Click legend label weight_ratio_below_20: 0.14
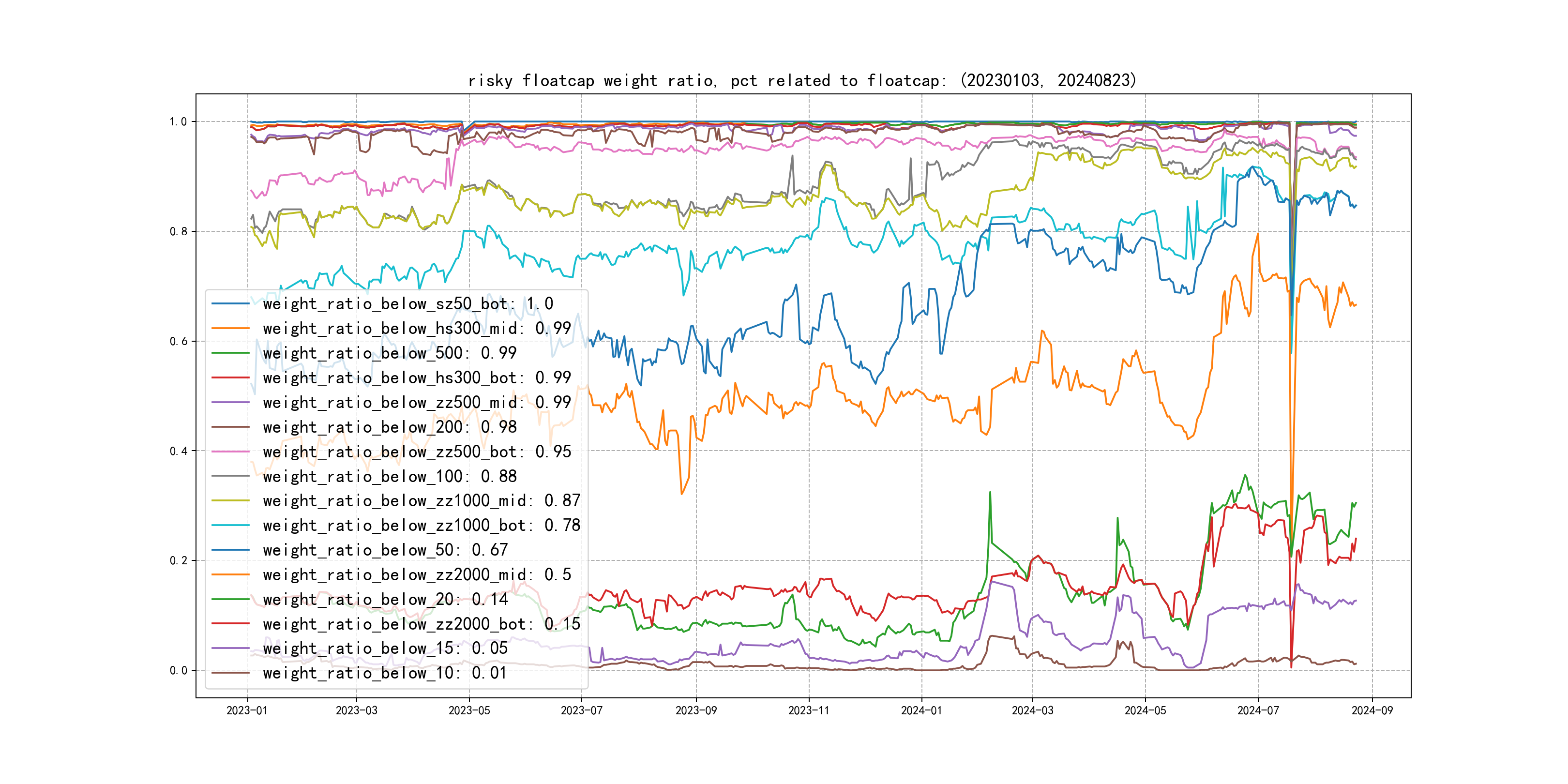 385,600
